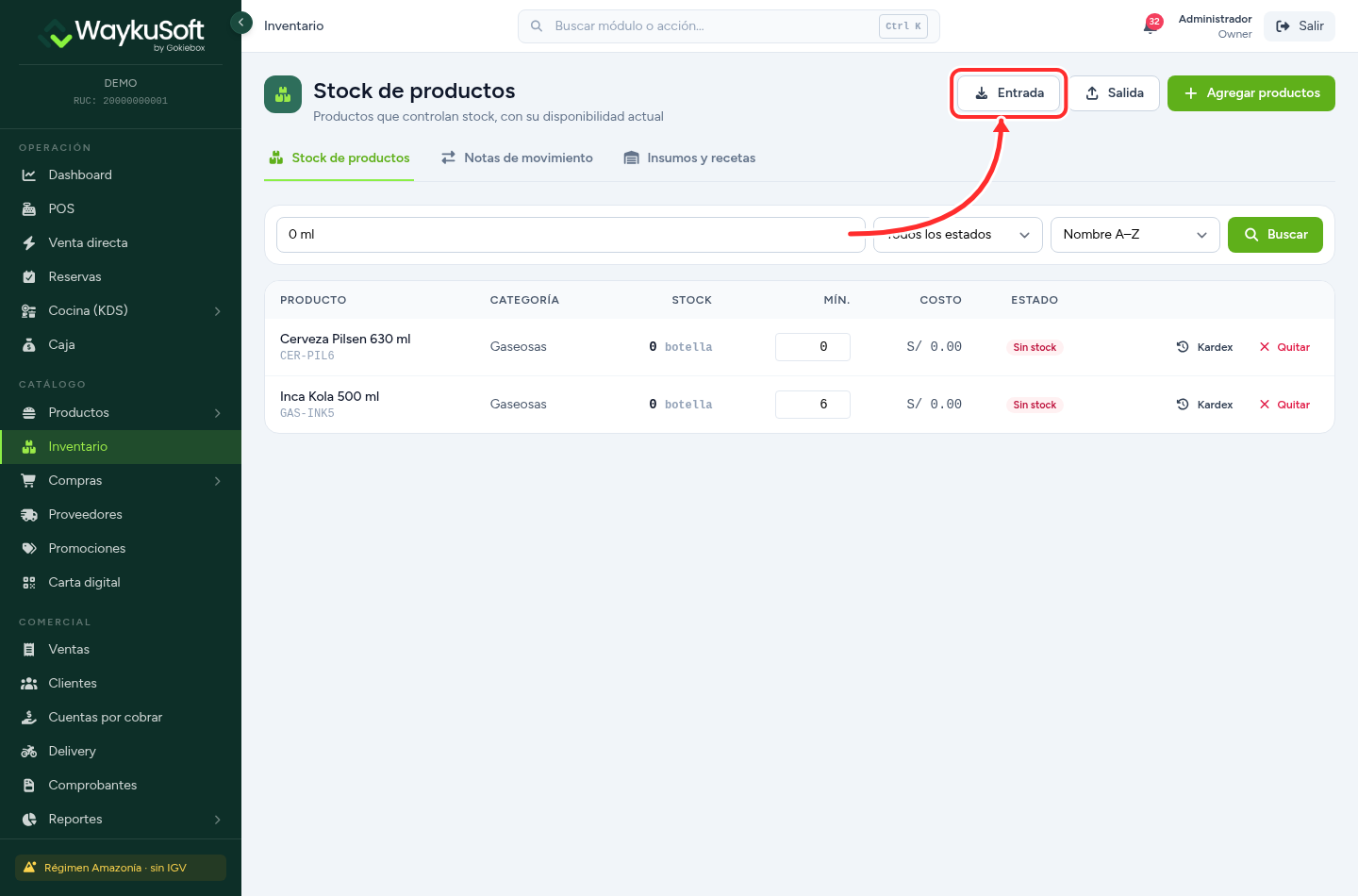Open the Reservas calendar icon
The height and width of the screenshot is (896, 1358).
29,276
